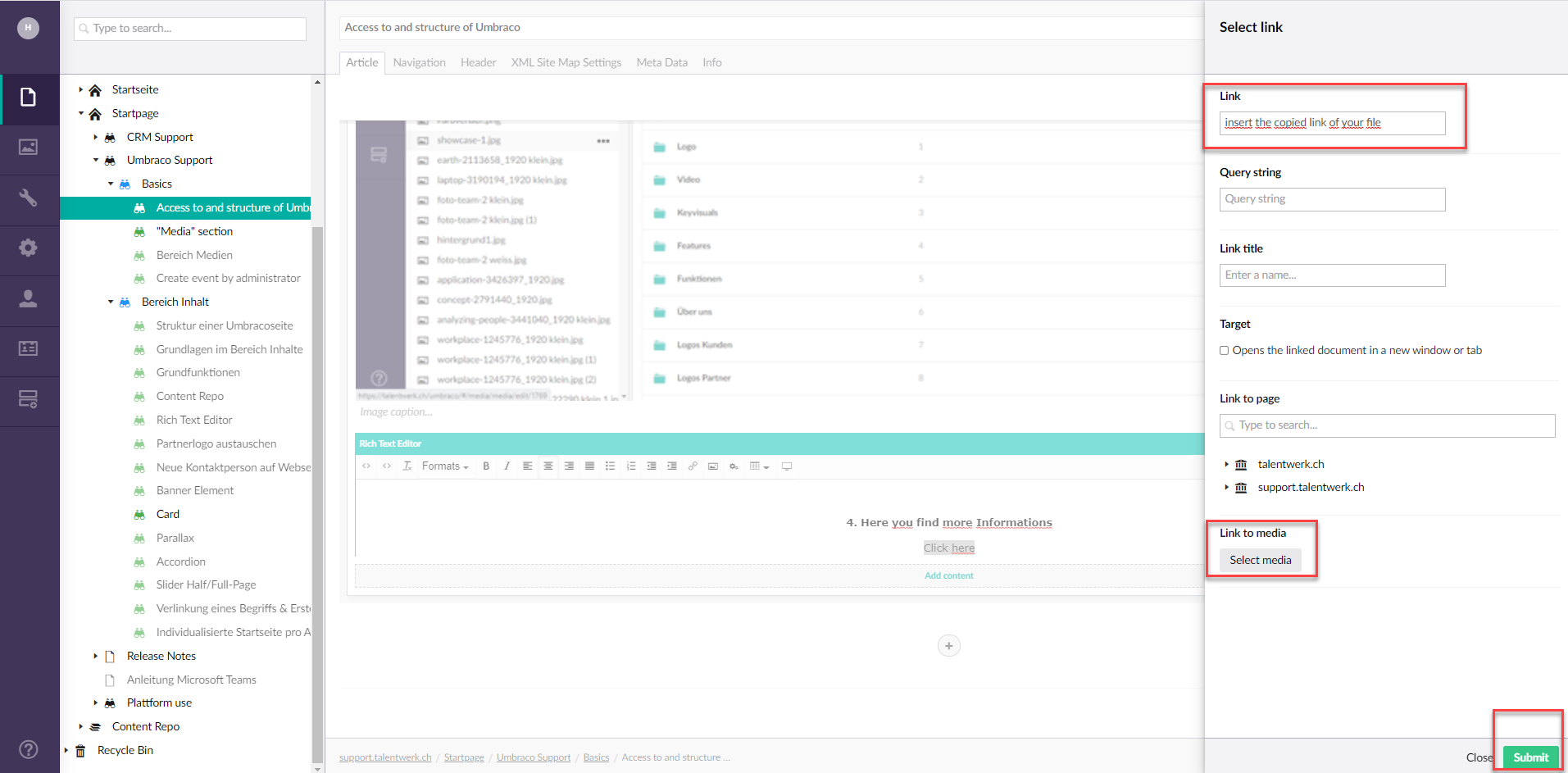Align text center in editor
Screen dimensions: 1568x773
click(x=548, y=466)
